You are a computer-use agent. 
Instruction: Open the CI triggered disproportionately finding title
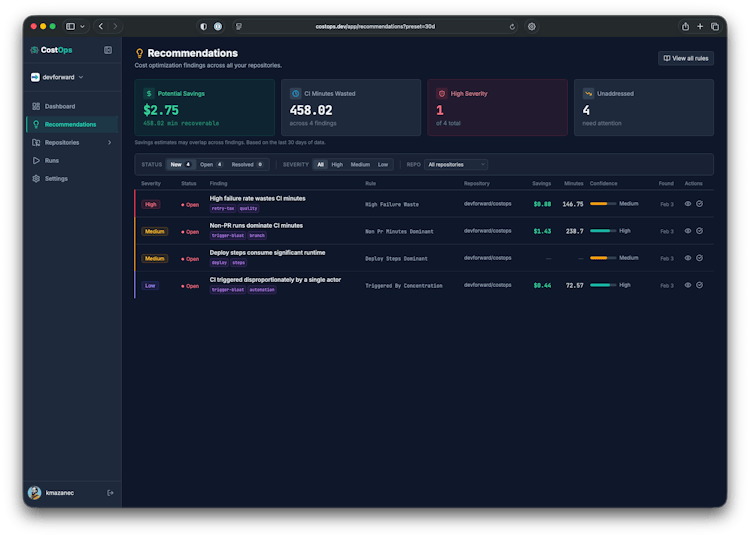275,280
